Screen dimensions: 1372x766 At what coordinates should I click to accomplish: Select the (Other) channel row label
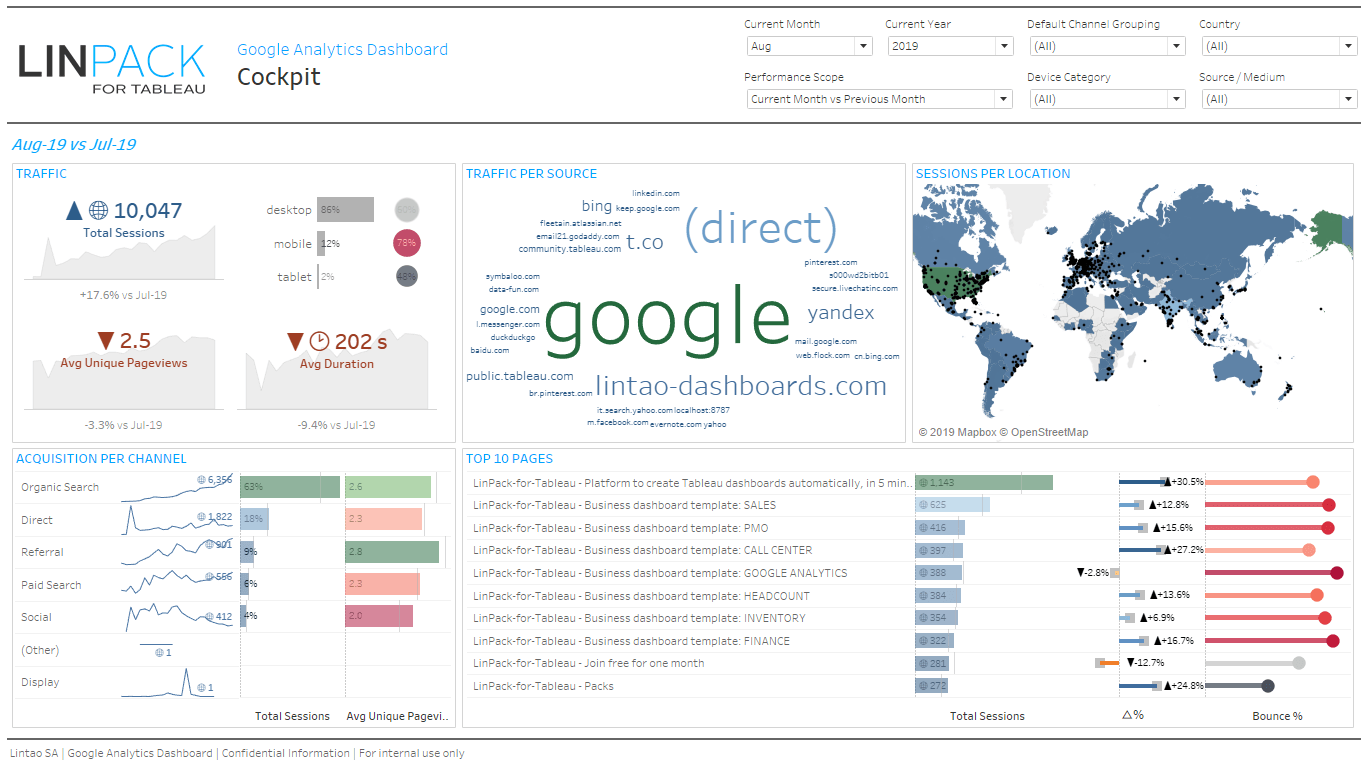pyautogui.click(x=40, y=650)
